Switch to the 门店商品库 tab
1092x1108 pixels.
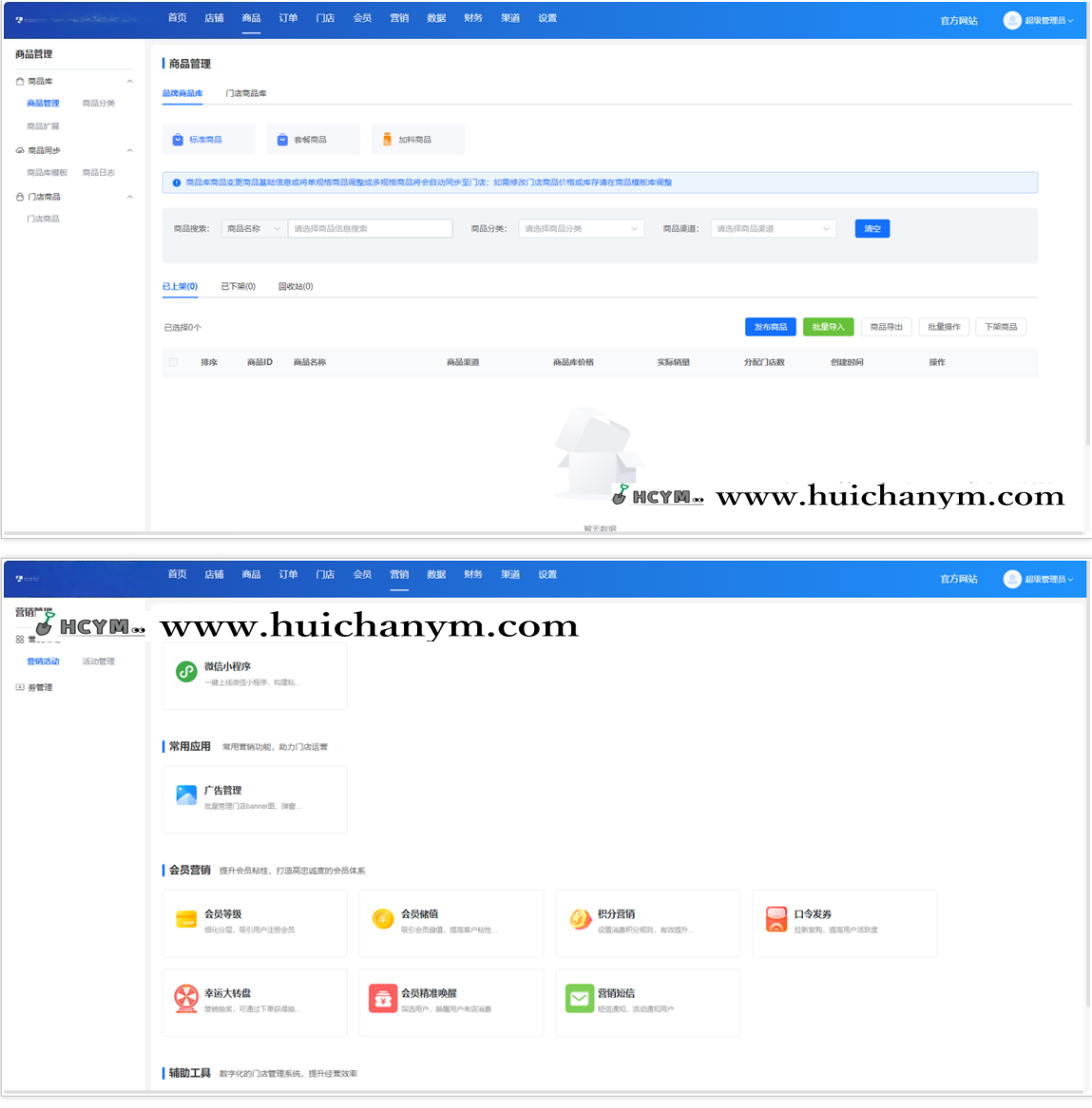(x=246, y=93)
